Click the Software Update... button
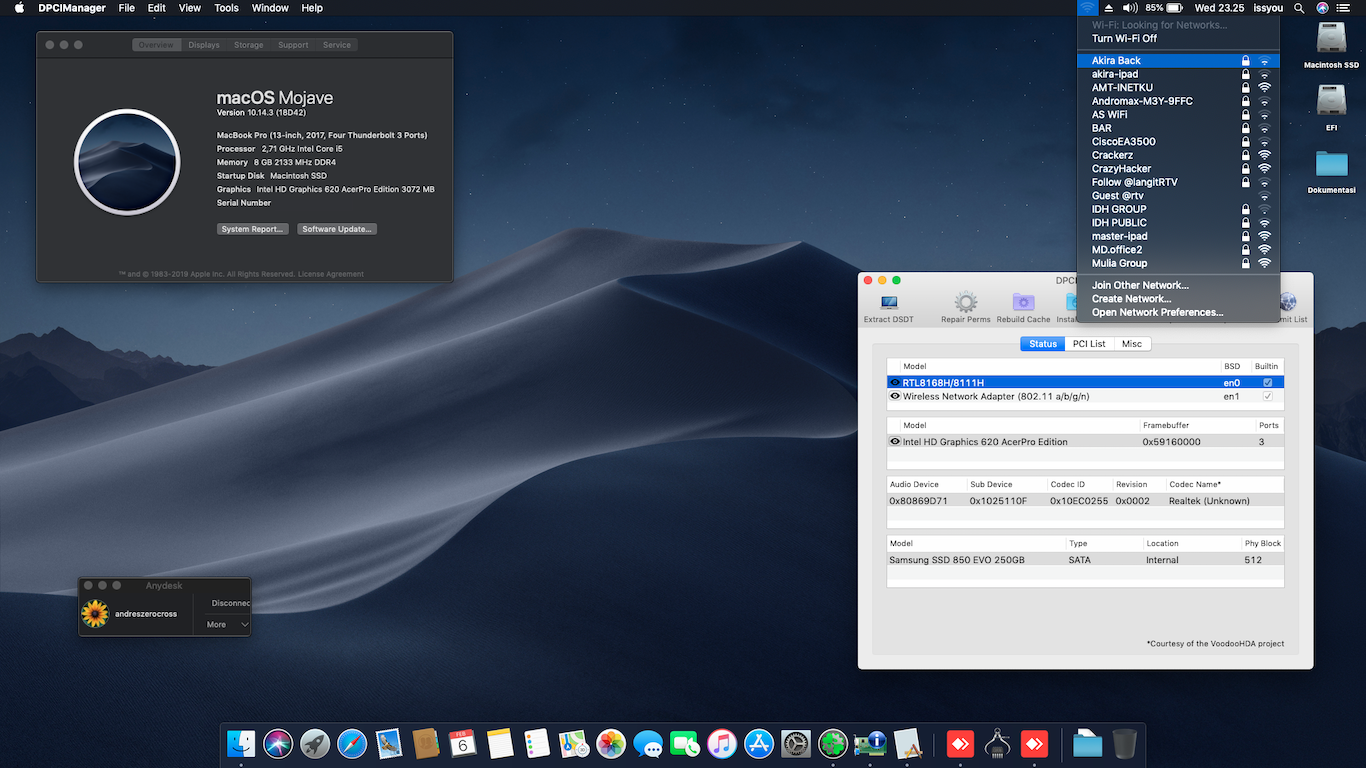This screenshot has width=1366, height=768. [x=337, y=229]
